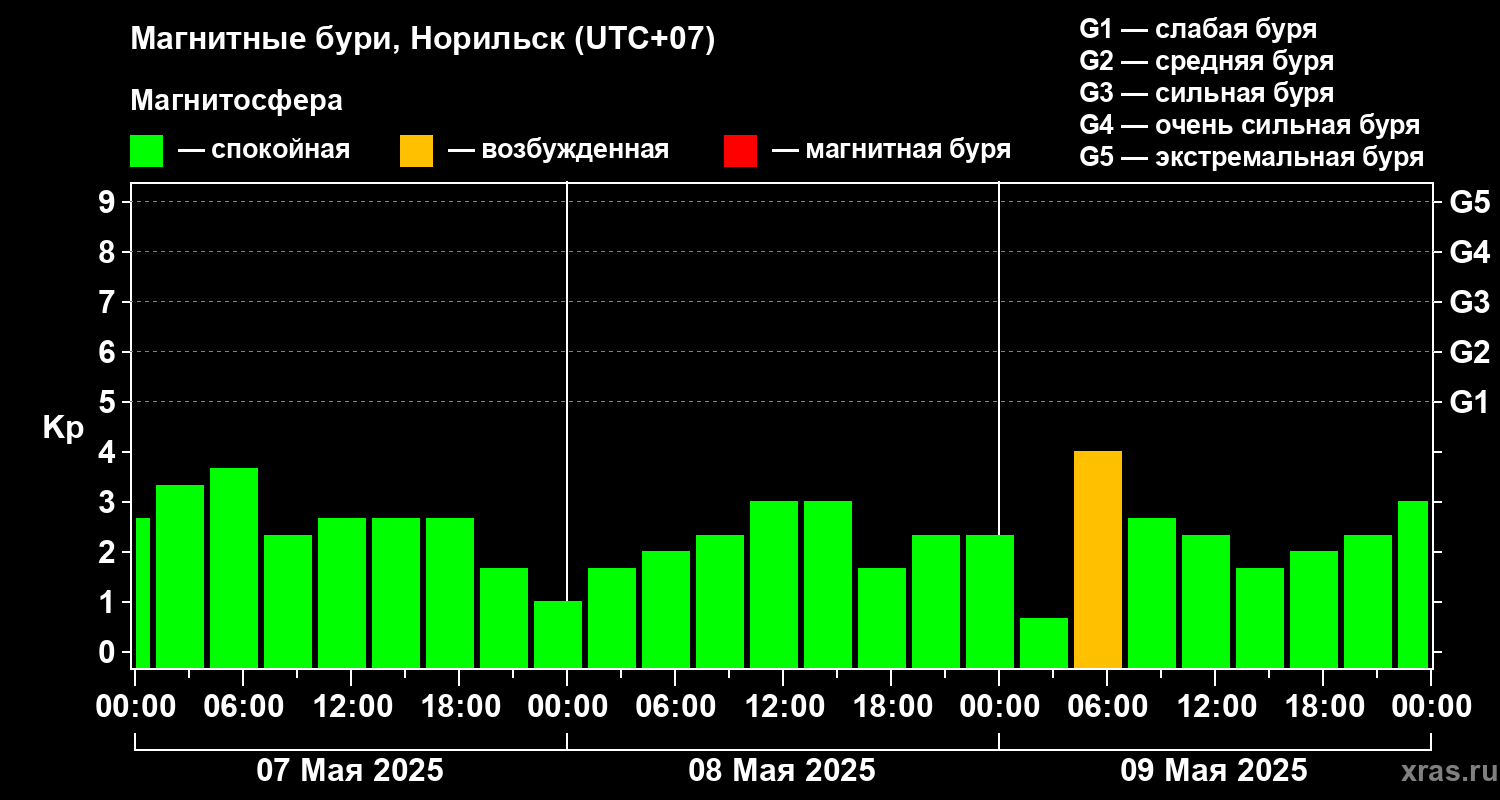Click the '06:00' time label above 07 Мая
This screenshot has height=800, width=1500.
(x=243, y=706)
